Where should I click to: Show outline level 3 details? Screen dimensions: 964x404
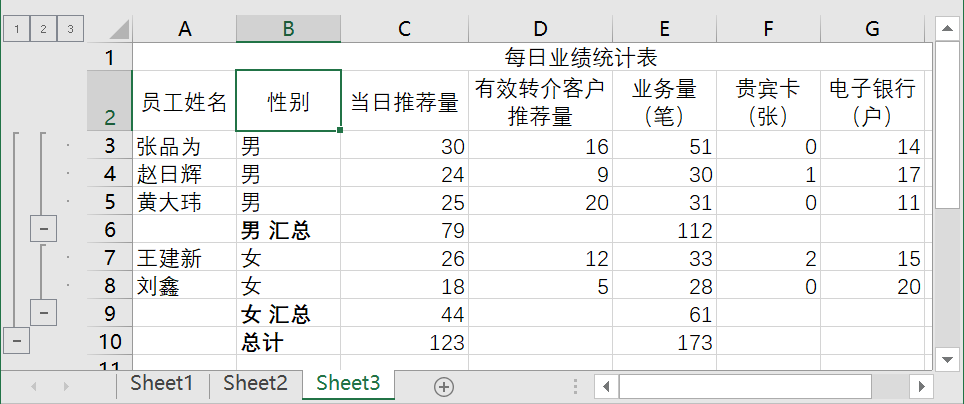click(x=69, y=29)
